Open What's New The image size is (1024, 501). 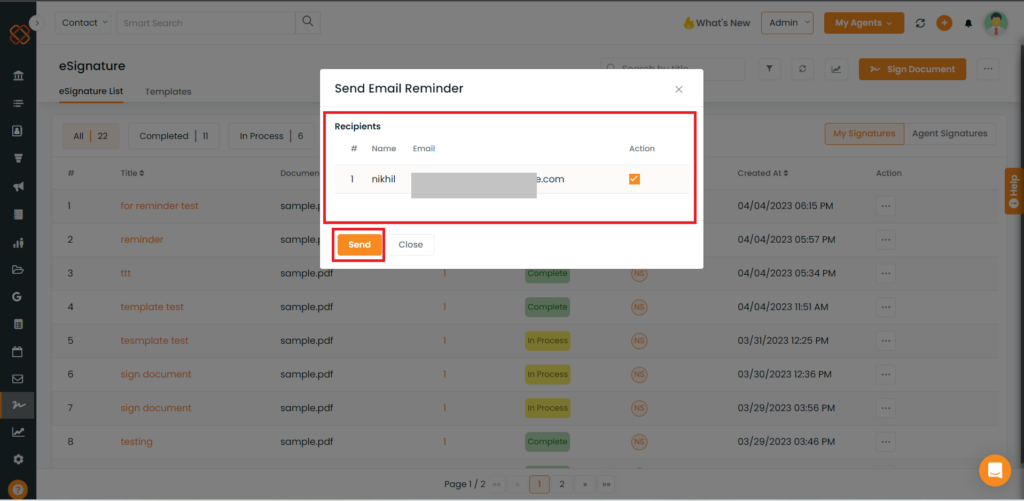click(716, 23)
